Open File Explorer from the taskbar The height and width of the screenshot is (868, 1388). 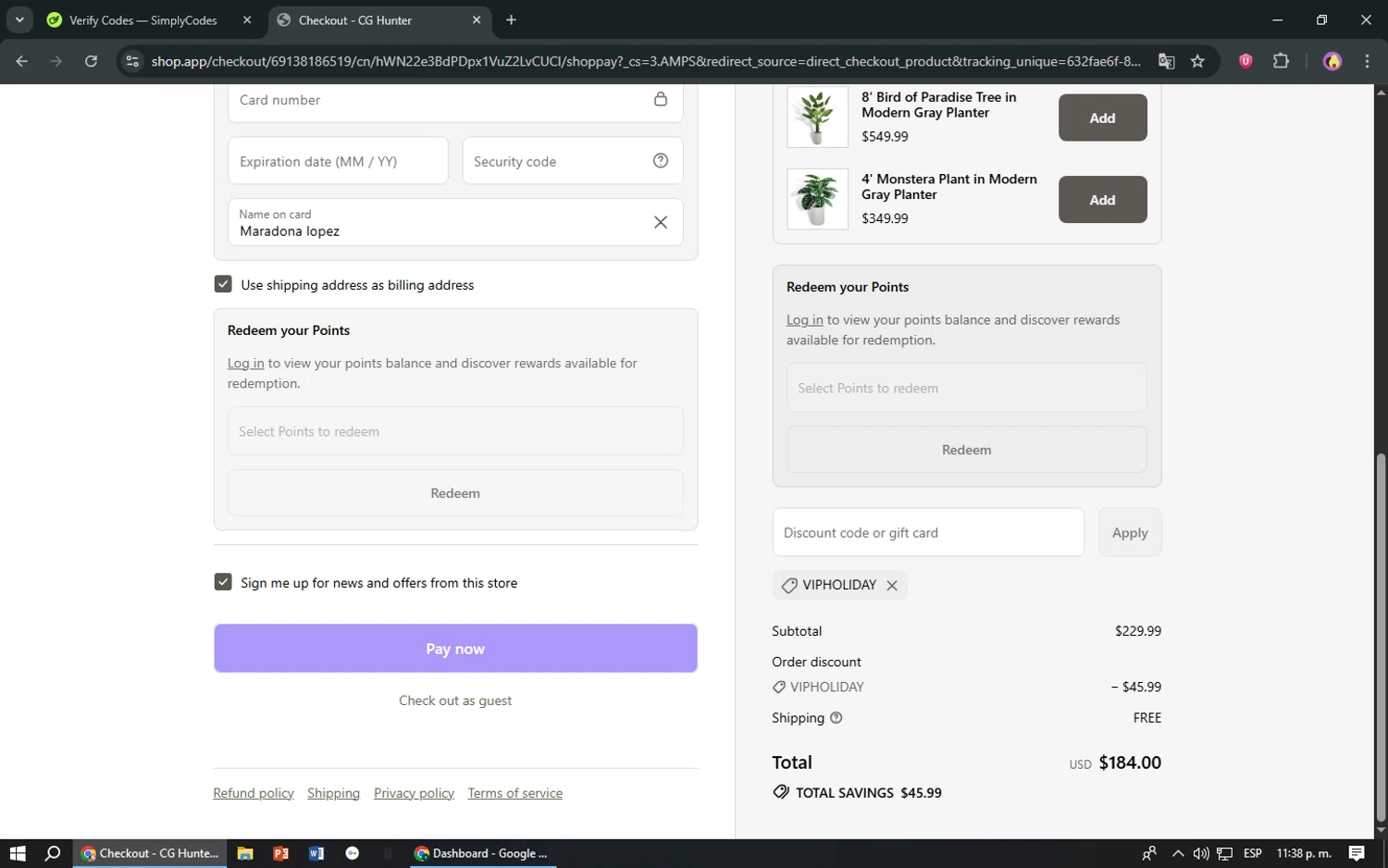(x=245, y=853)
